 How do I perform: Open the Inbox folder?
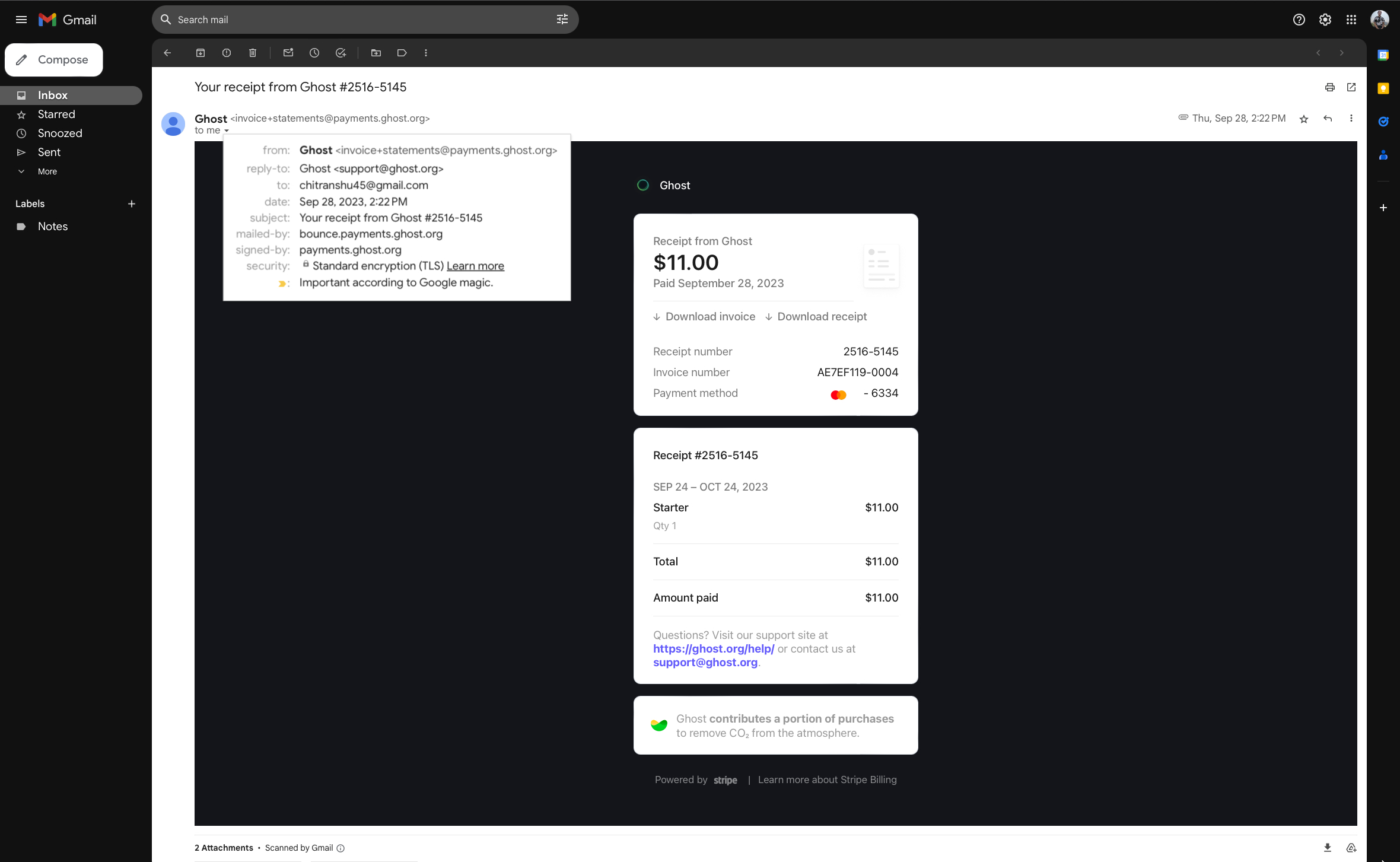click(x=71, y=95)
